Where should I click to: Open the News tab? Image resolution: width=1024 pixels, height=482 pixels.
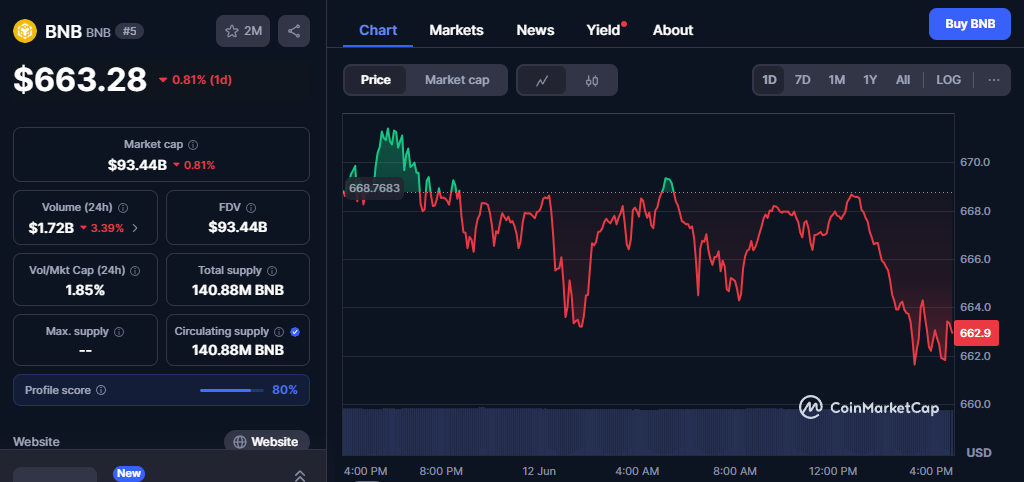[536, 30]
